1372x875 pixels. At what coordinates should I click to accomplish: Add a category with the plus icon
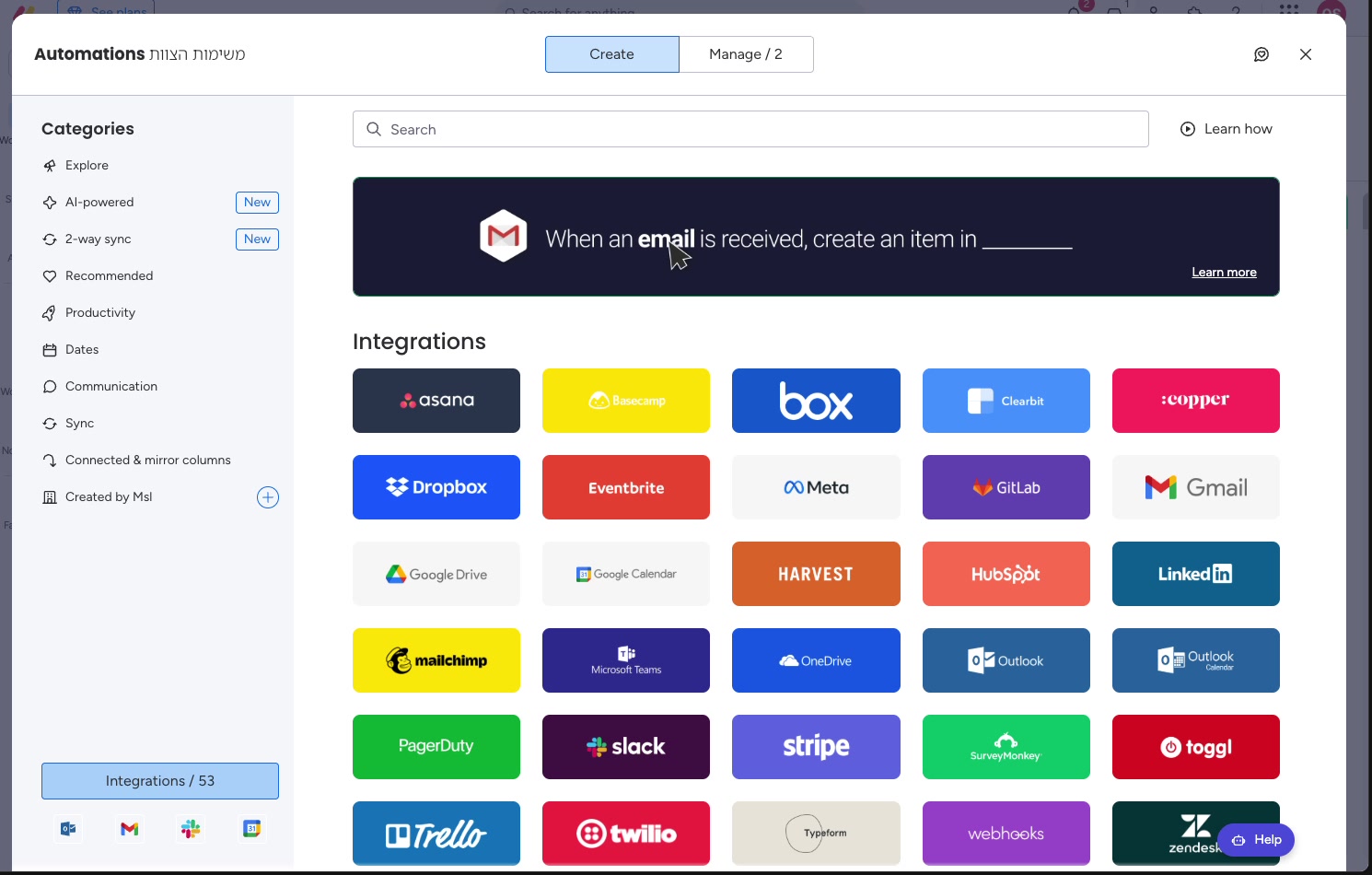[268, 497]
